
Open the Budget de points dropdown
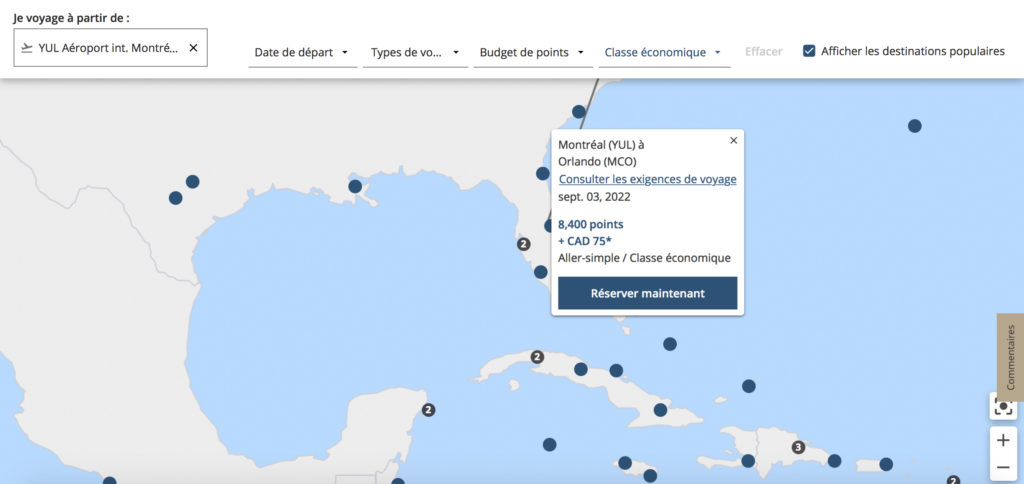(532, 52)
